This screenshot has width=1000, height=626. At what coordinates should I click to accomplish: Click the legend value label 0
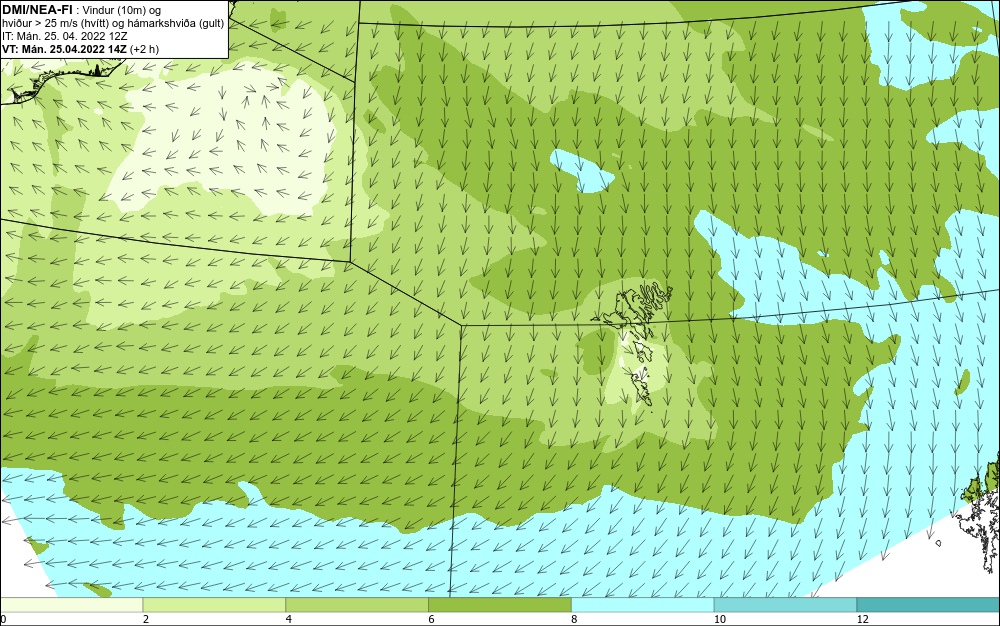[3, 619]
